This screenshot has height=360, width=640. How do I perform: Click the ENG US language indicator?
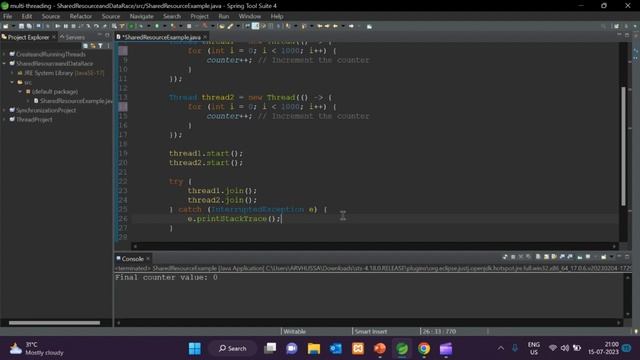(x=533, y=349)
